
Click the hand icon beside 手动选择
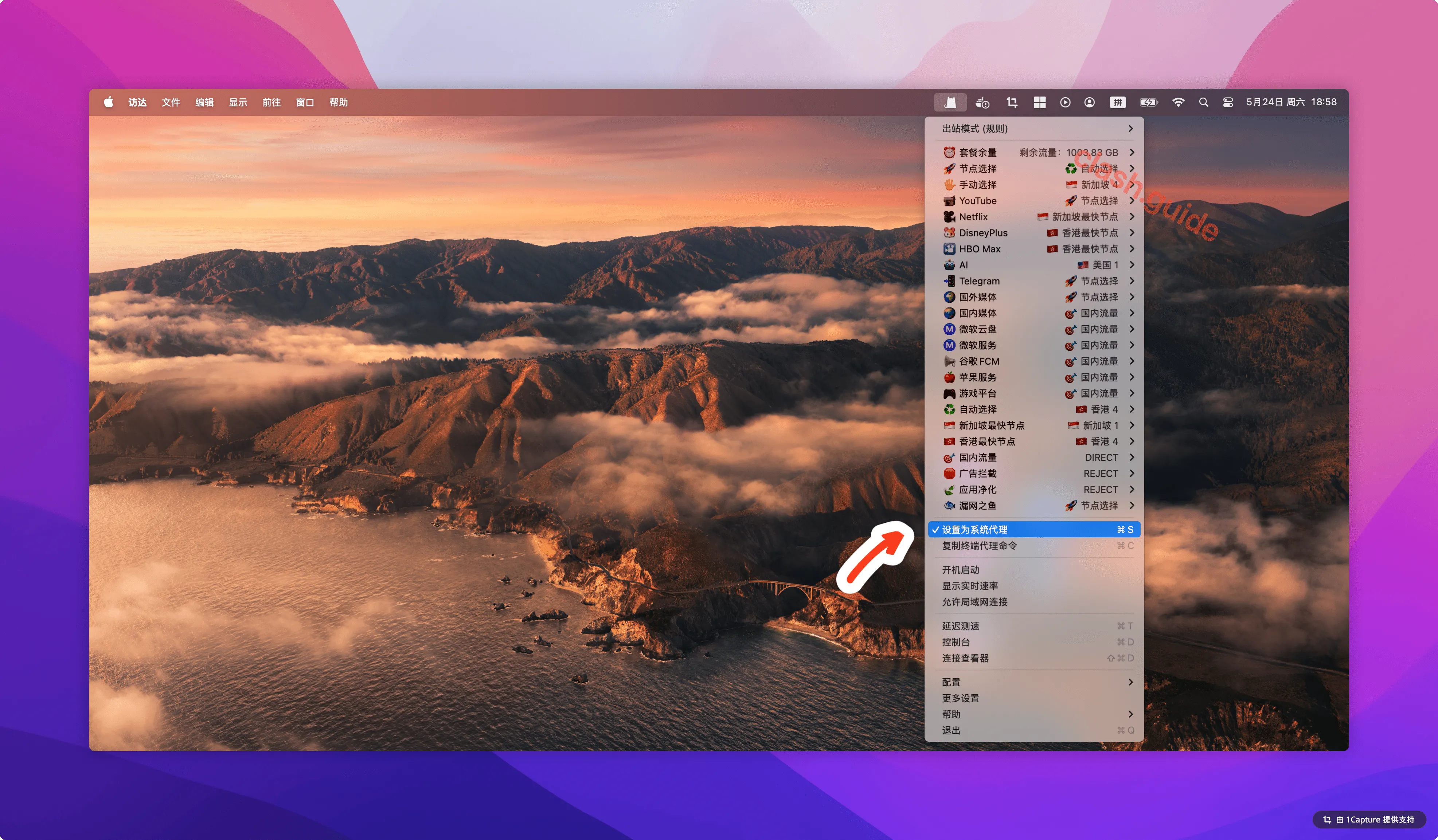point(949,184)
